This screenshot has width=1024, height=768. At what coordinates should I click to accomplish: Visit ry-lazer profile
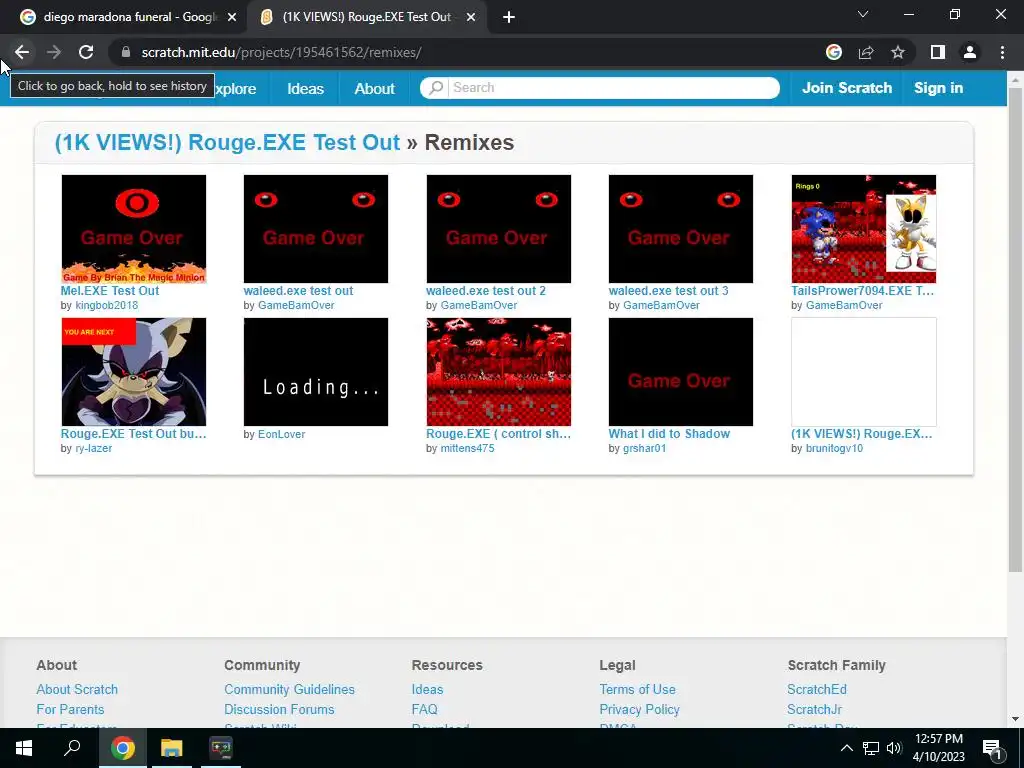tap(93, 448)
